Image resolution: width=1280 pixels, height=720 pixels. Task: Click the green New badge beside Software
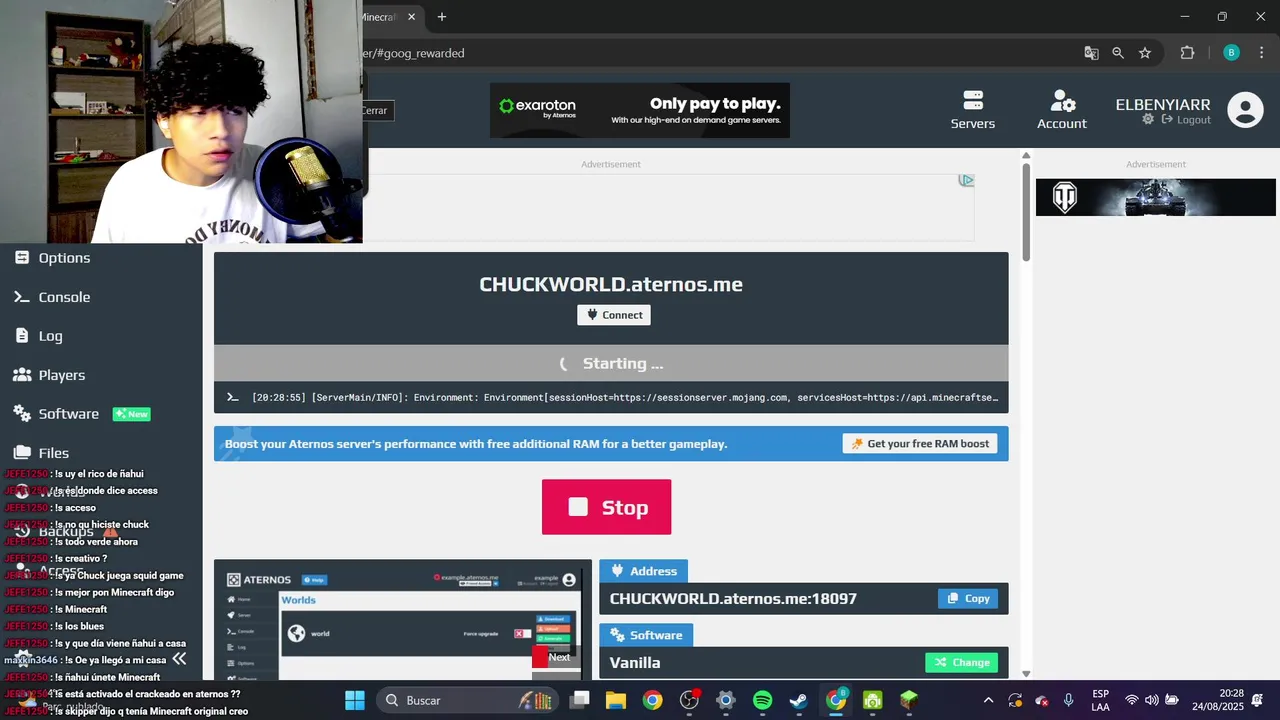pyautogui.click(x=132, y=414)
